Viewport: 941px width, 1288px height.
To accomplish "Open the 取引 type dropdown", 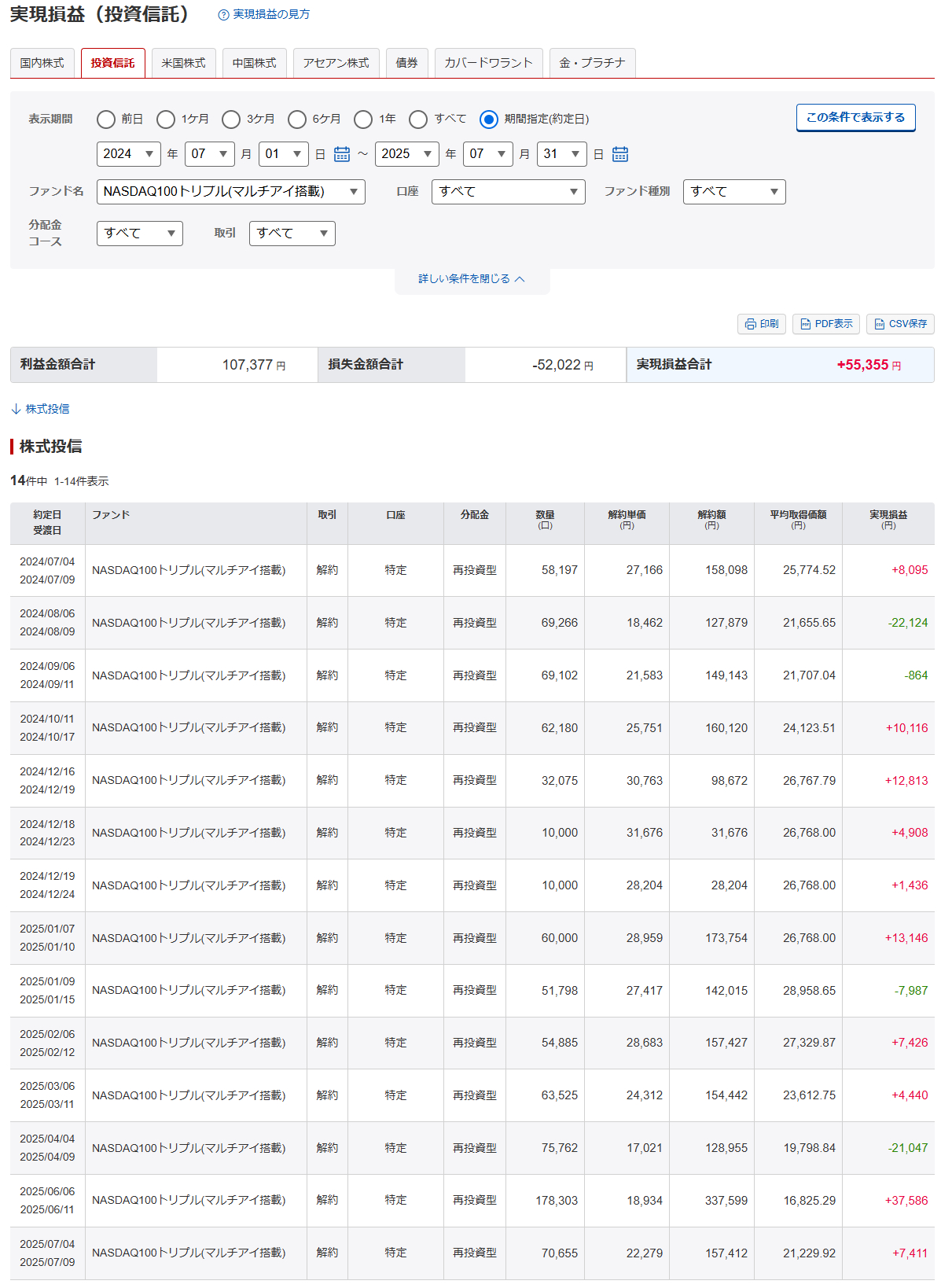I will 292,234.
